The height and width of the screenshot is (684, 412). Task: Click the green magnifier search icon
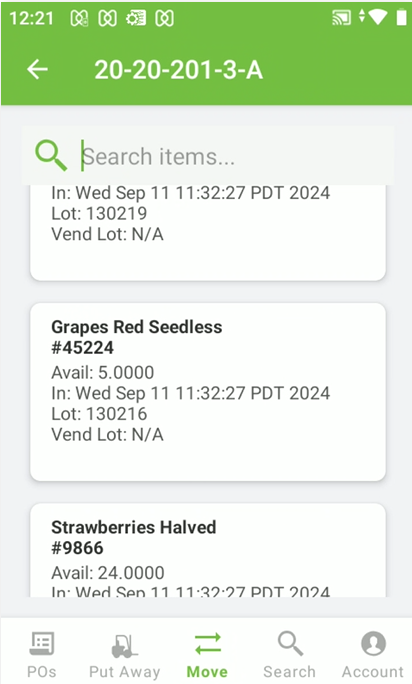[51, 155]
